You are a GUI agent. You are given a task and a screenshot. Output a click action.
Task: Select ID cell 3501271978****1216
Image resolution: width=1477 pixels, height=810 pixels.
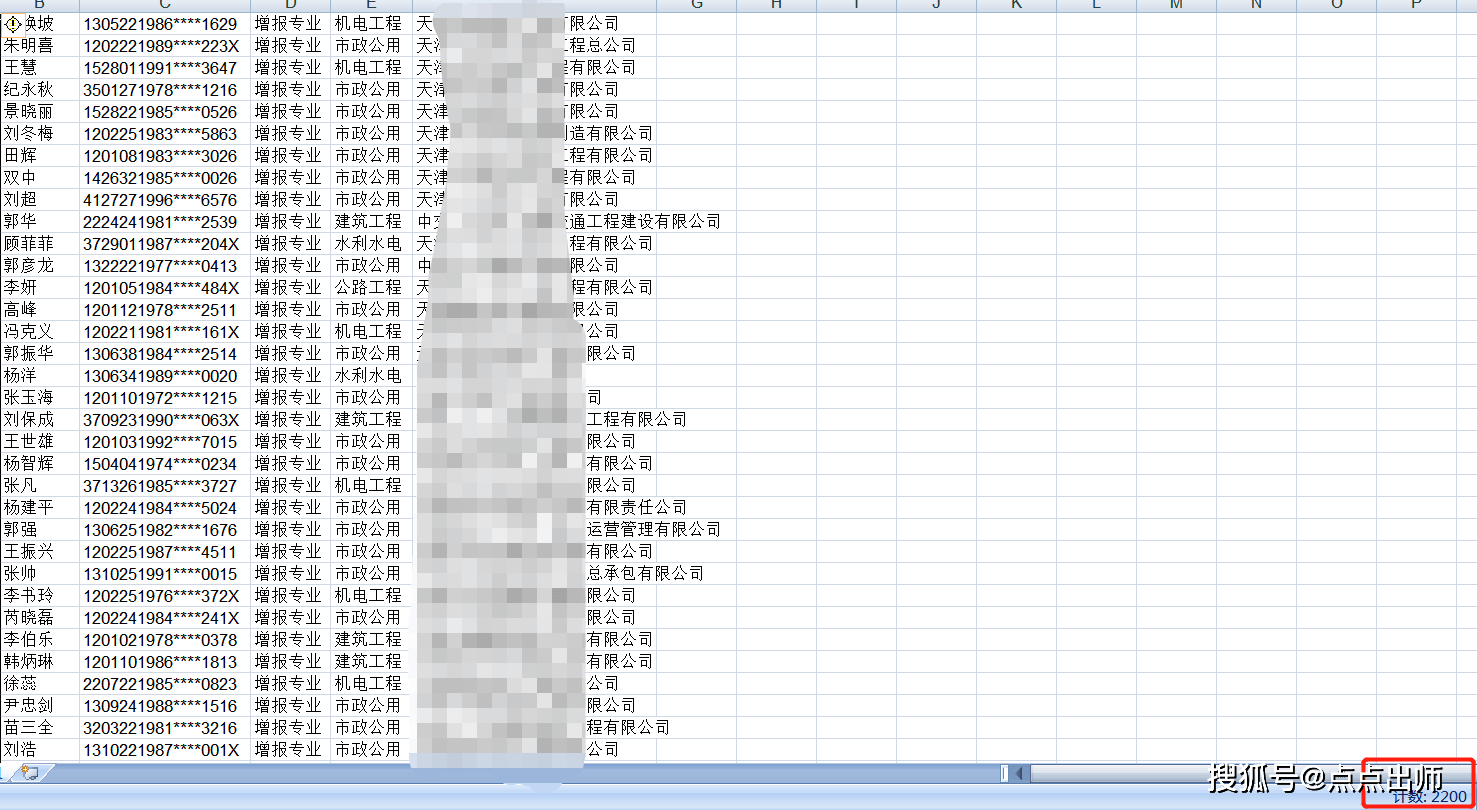pos(165,89)
